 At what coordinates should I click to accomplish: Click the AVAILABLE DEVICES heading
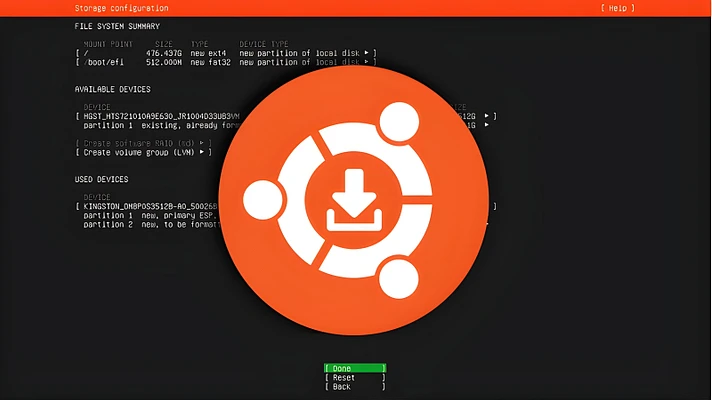click(x=113, y=89)
